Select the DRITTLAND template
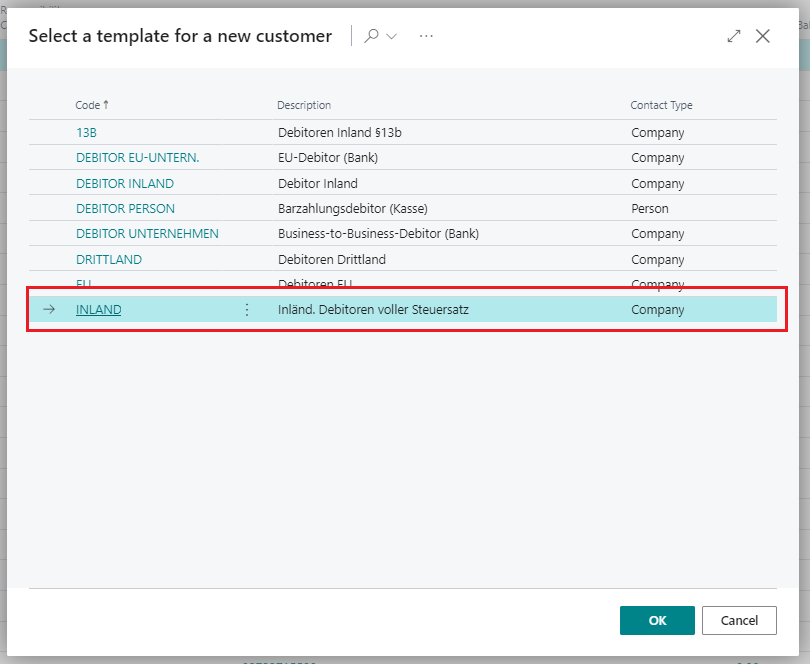Viewport: 810px width, 664px height. (109, 259)
